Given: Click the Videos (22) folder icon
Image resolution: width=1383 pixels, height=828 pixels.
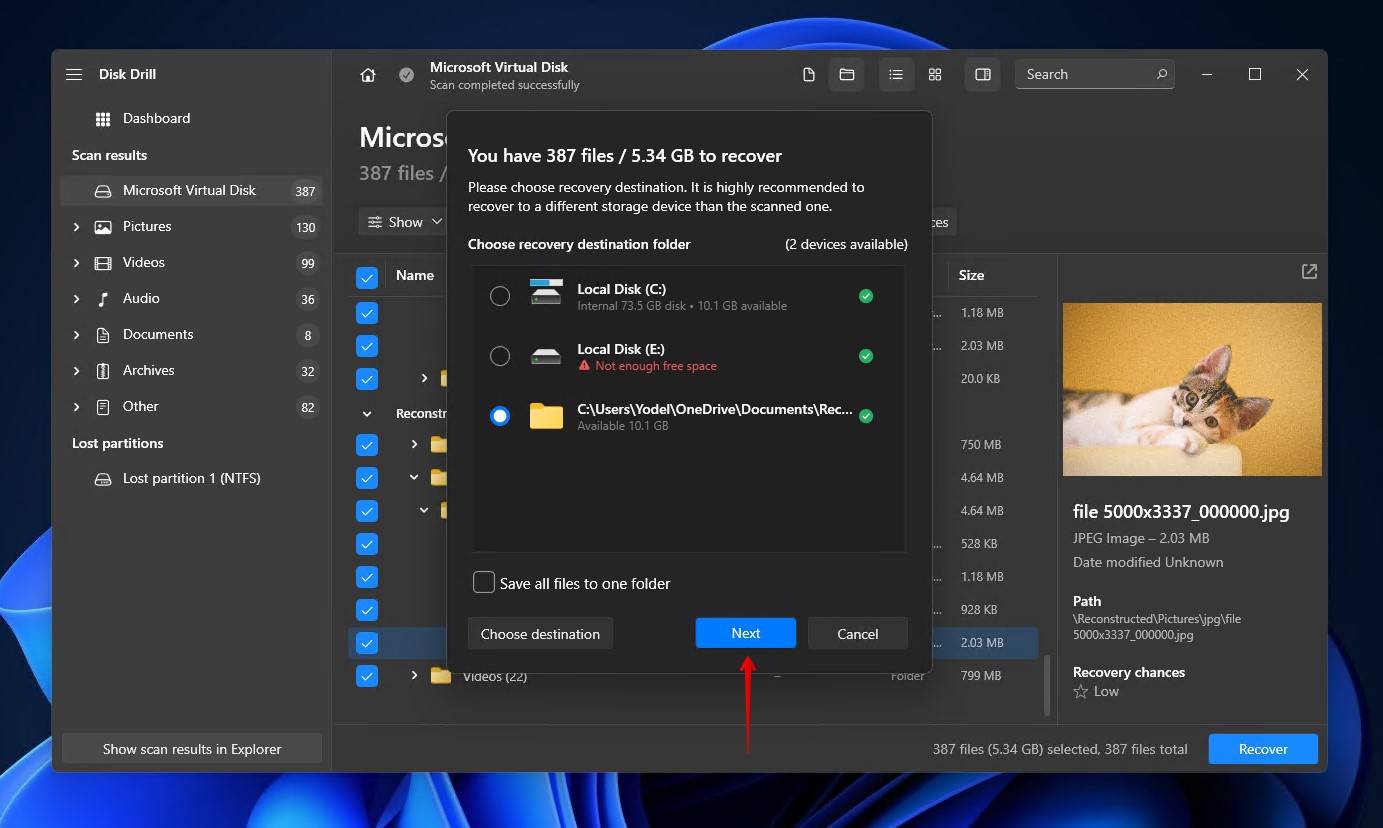Looking at the screenshot, I should [441, 676].
